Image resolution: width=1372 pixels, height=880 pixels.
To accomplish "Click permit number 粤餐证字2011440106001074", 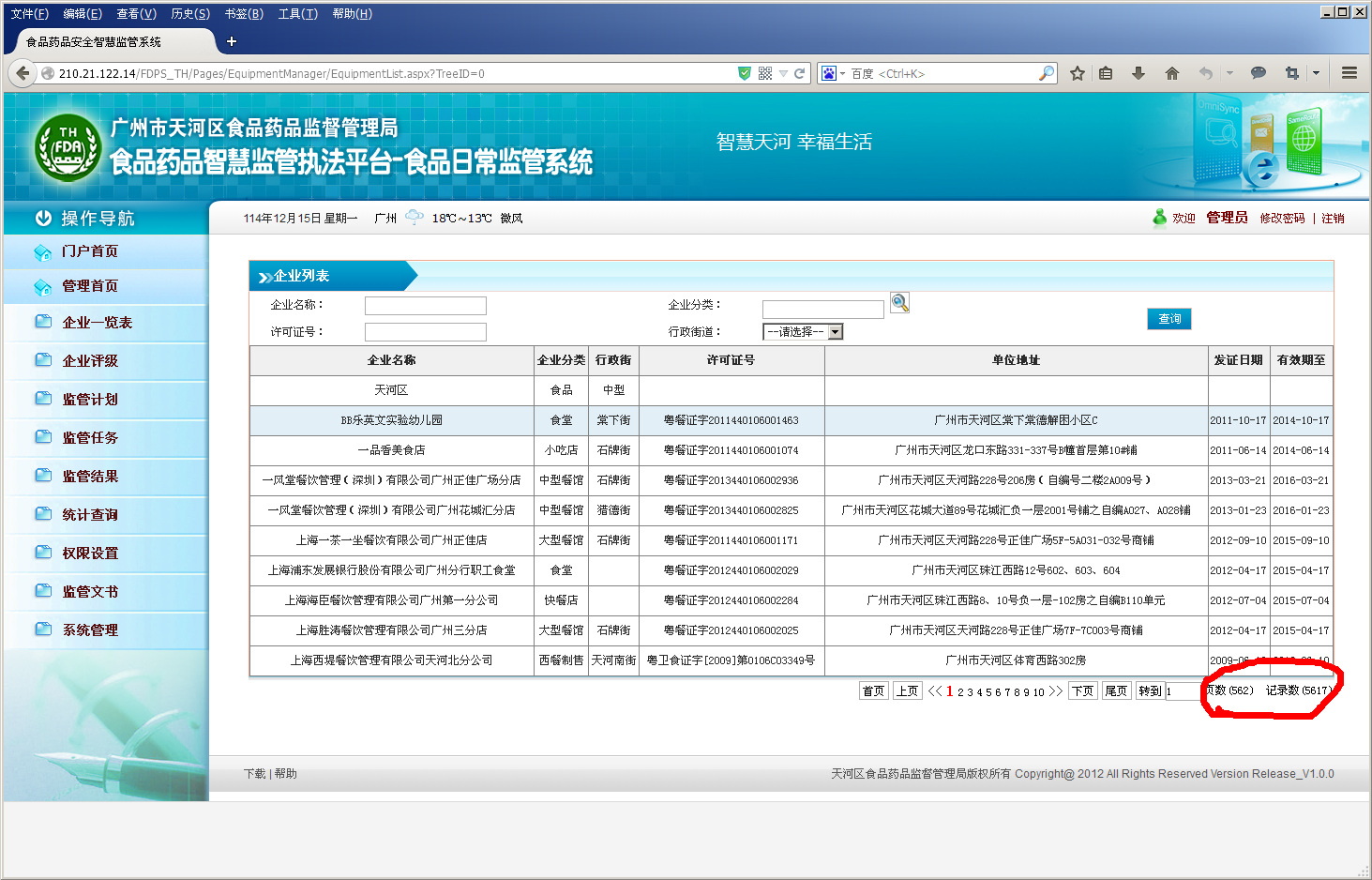I will pyautogui.click(x=731, y=450).
